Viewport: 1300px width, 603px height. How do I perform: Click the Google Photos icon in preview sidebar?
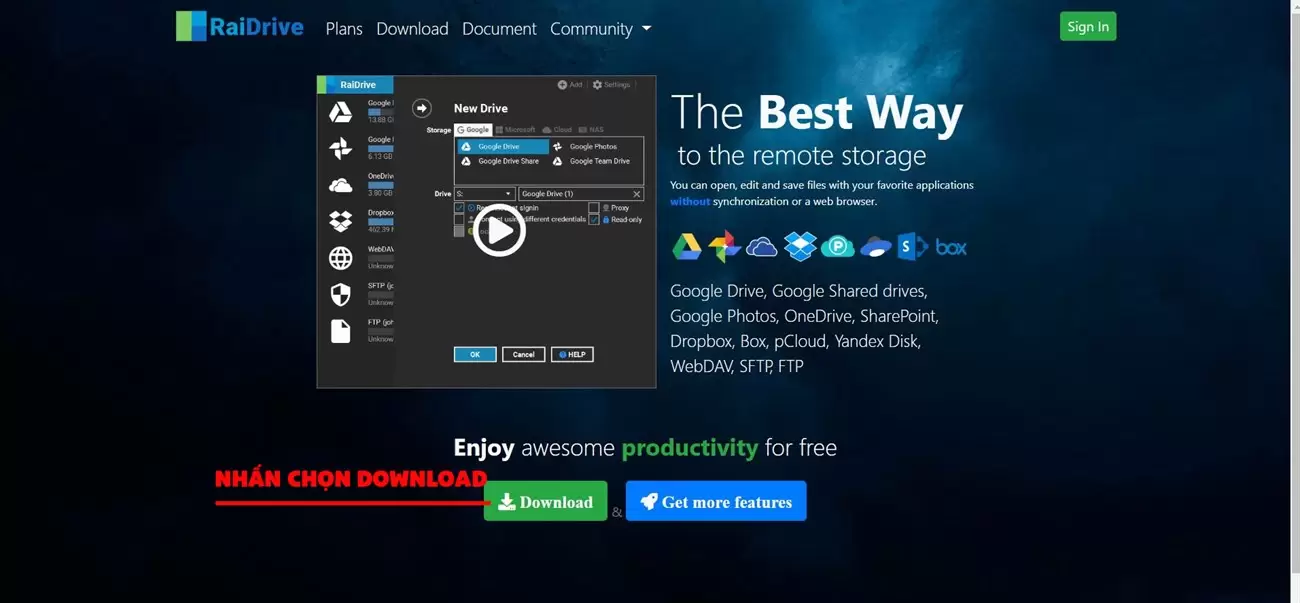[341, 148]
